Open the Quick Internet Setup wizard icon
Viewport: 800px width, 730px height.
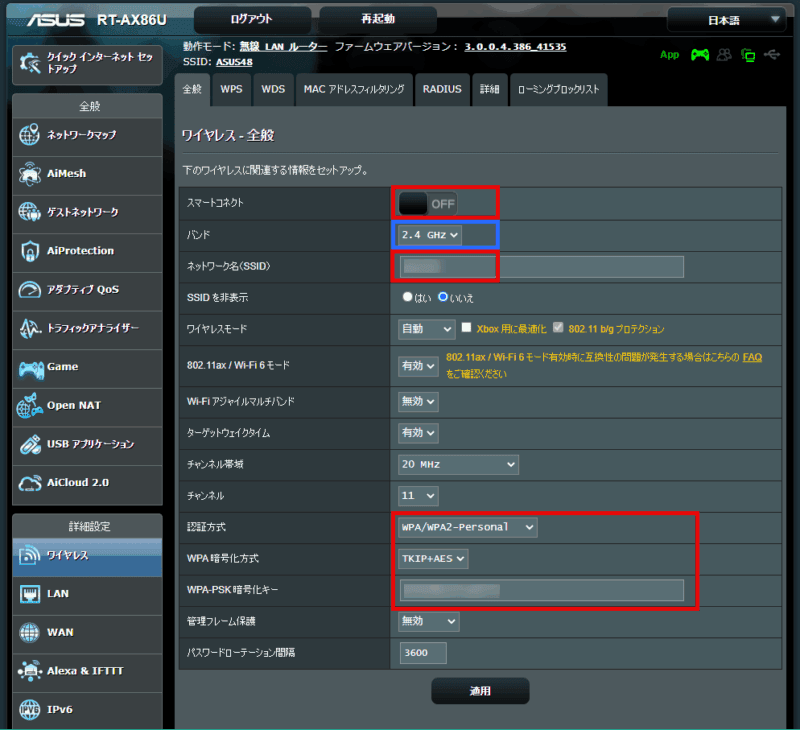tap(30, 63)
